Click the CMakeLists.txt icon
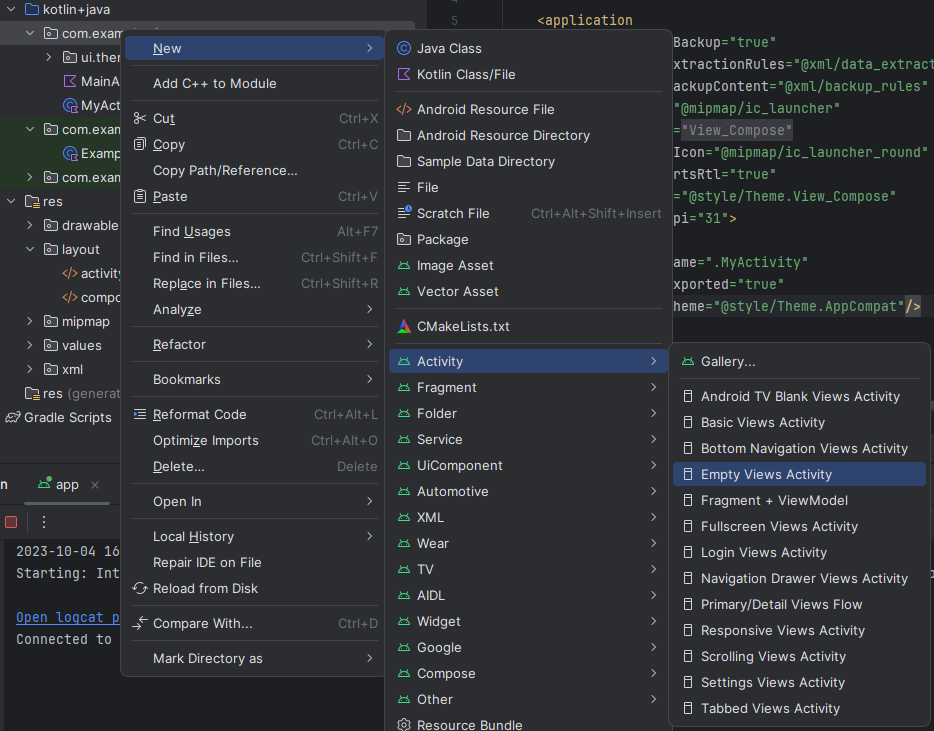Screen dimensions: 934x731 pos(404,326)
